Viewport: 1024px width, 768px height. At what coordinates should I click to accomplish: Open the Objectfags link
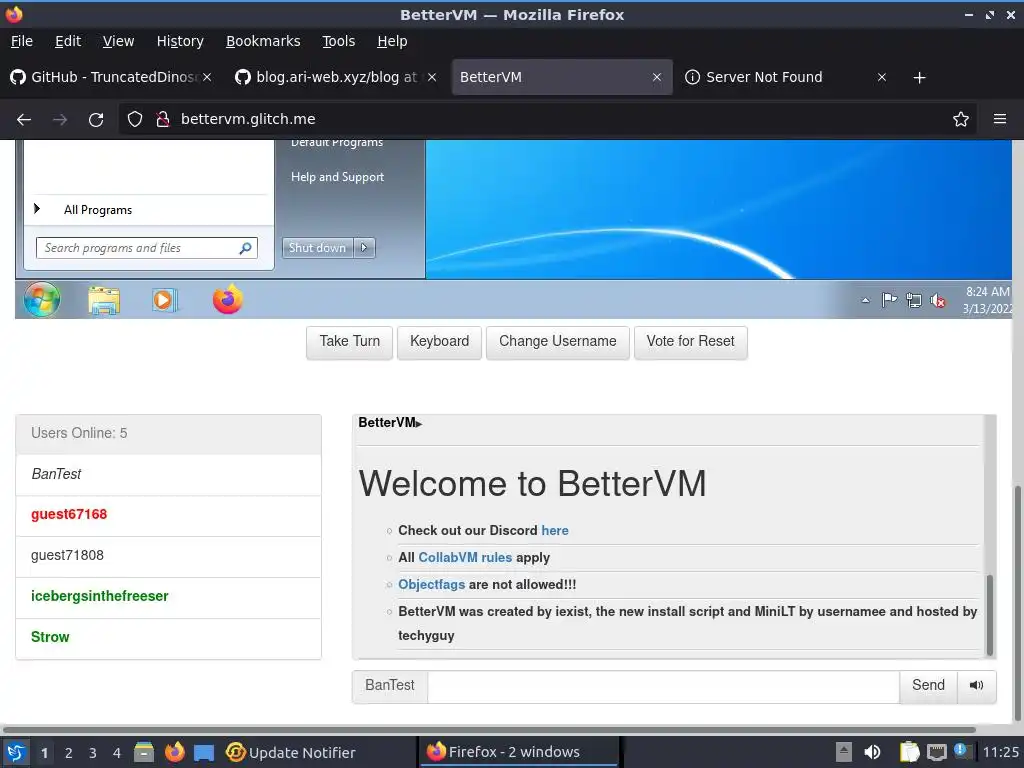(x=432, y=585)
